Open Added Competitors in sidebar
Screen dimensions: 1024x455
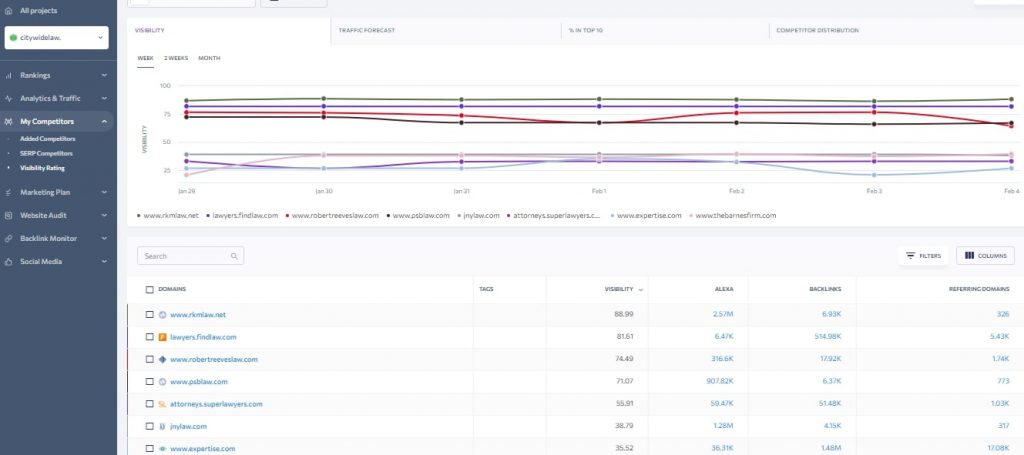48,139
